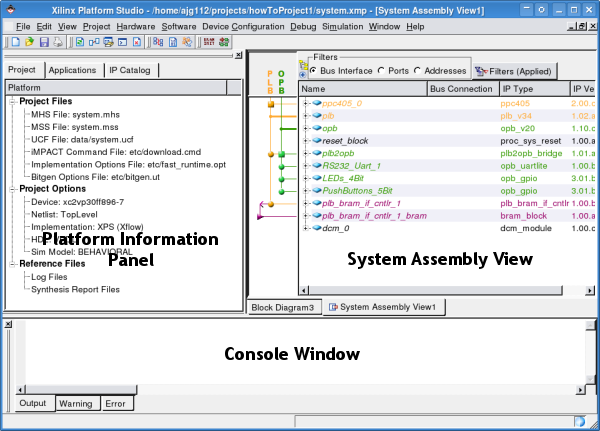Viewport: 600px width, 431px height.
Task: Click the green blocks red arrow icon
Action: pos(224,42)
